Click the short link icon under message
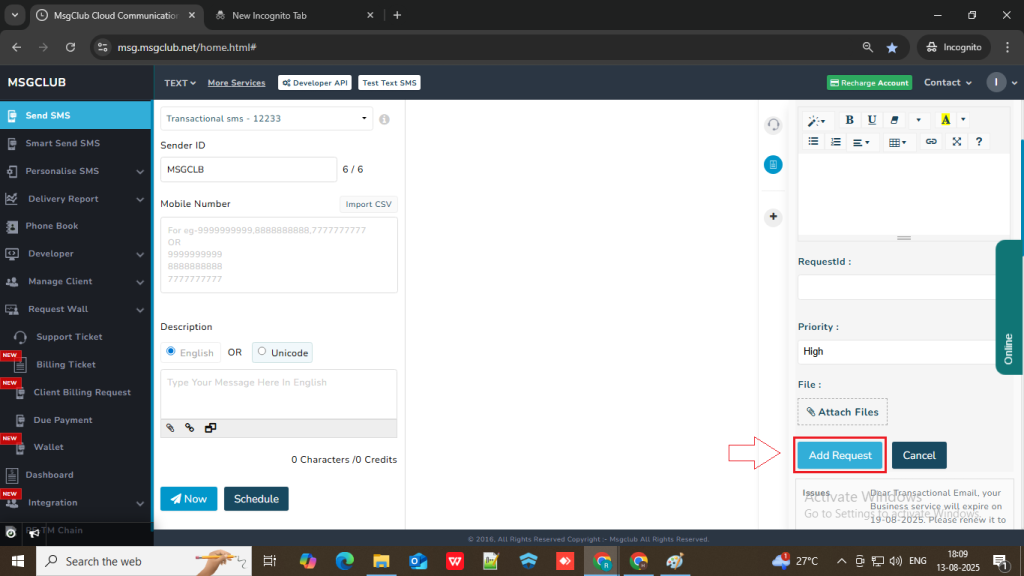The image size is (1024, 576). tap(189, 428)
